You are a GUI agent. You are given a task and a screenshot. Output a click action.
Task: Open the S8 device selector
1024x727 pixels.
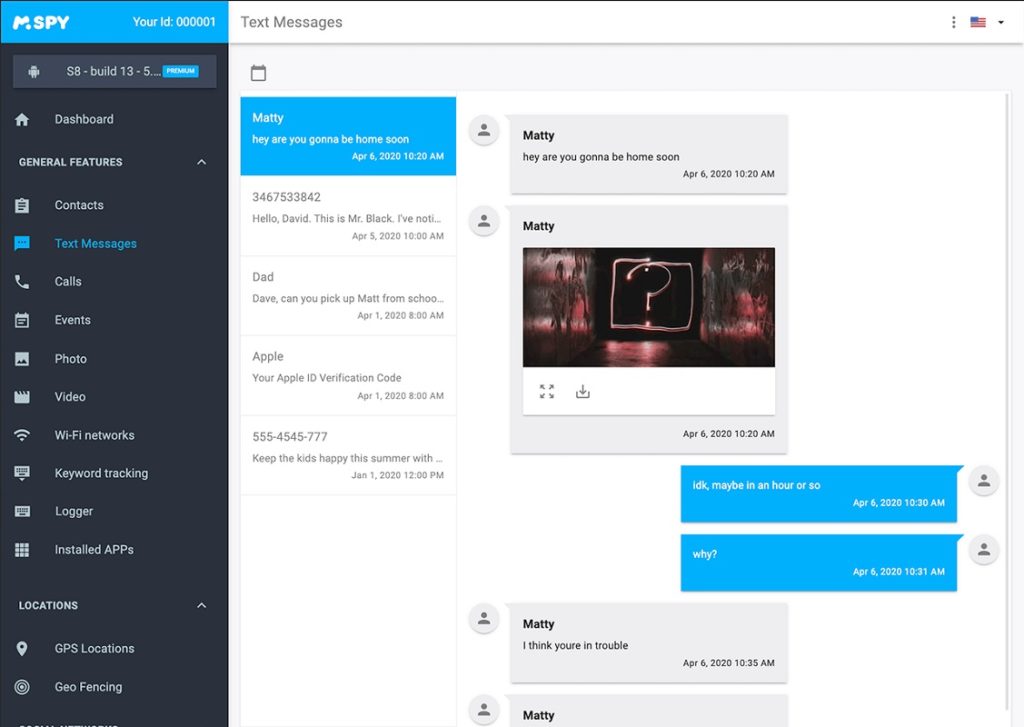[x=114, y=72]
